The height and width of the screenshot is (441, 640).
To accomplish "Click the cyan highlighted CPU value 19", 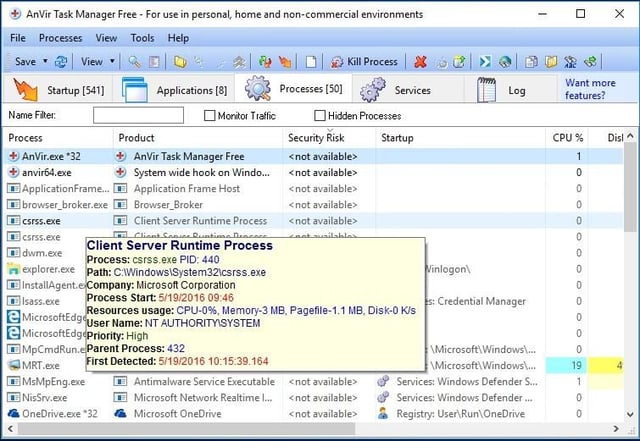I will click(567, 365).
